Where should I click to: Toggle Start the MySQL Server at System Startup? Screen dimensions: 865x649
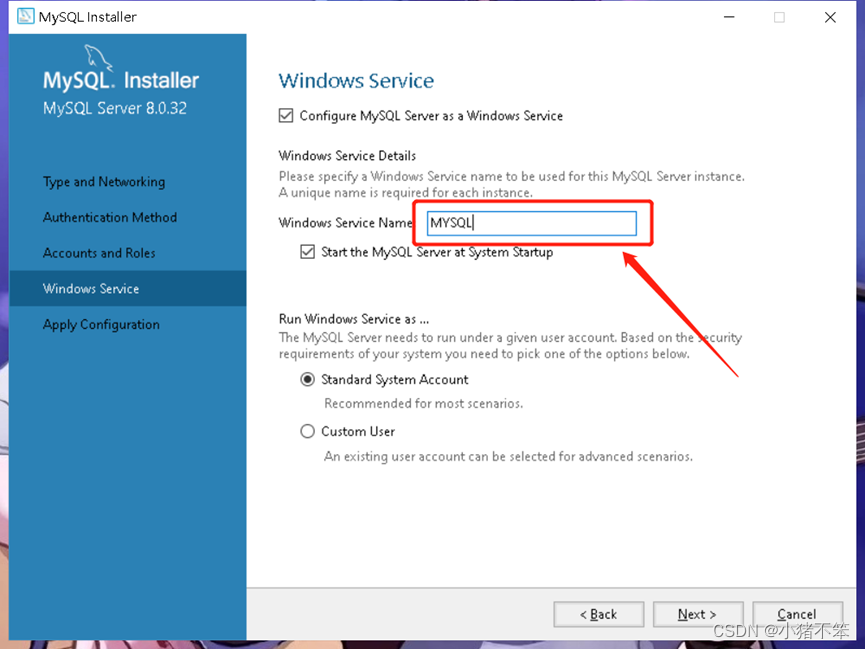tap(307, 252)
